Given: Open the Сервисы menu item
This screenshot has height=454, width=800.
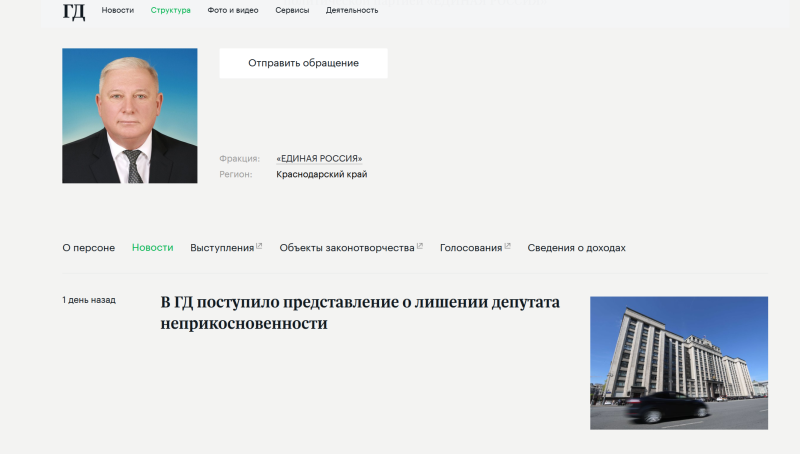Looking at the screenshot, I should tap(292, 10).
